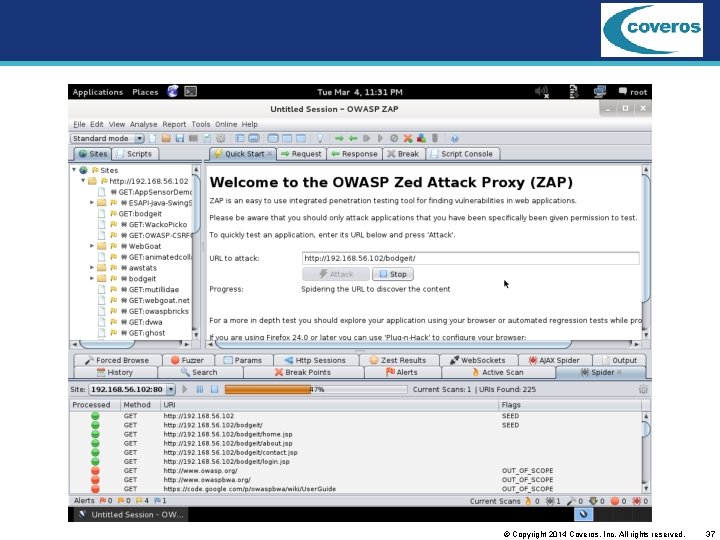Click the spider scan count icon in footer
The width and height of the screenshot is (720, 540).
pos(553,501)
